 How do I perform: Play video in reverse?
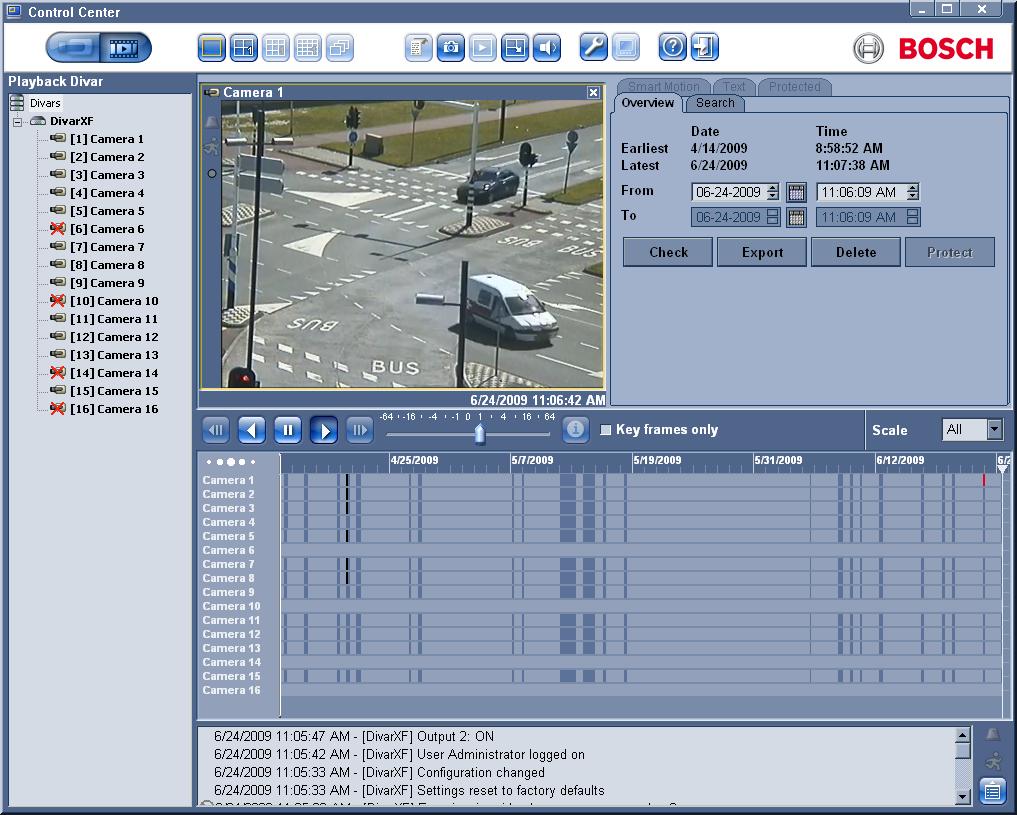click(x=252, y=430)
